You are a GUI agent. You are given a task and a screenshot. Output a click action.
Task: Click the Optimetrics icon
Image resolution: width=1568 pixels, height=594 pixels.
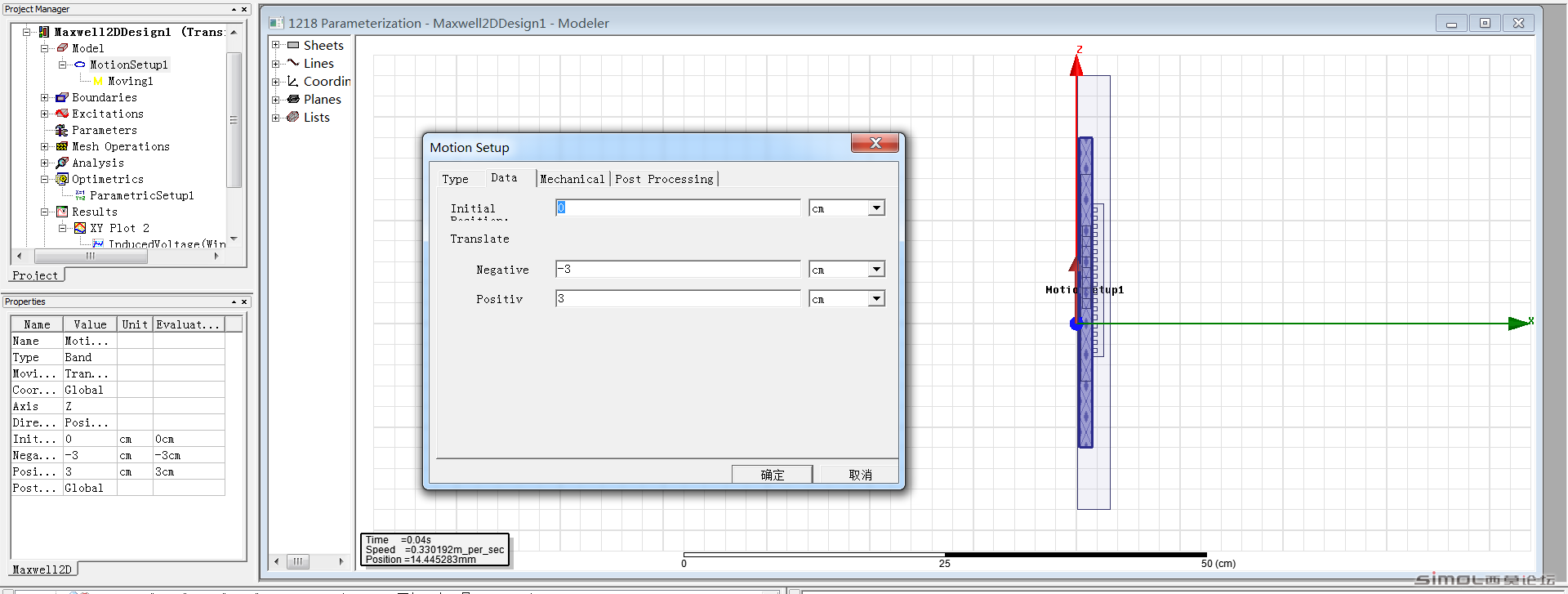pyautogui.click(x=62, y=179)
